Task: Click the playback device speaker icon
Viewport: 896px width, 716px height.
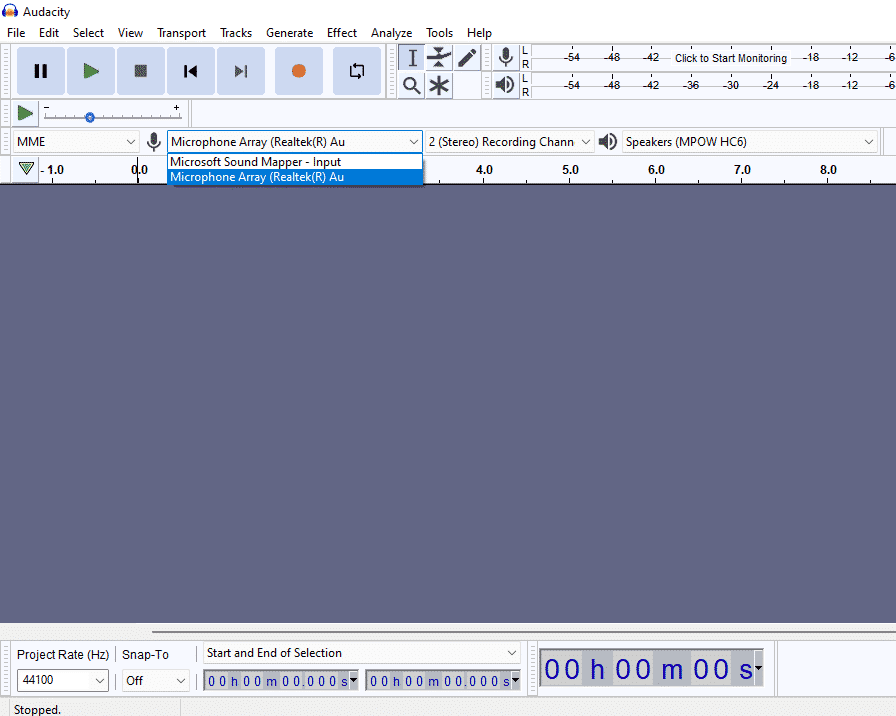Action: 607,142
